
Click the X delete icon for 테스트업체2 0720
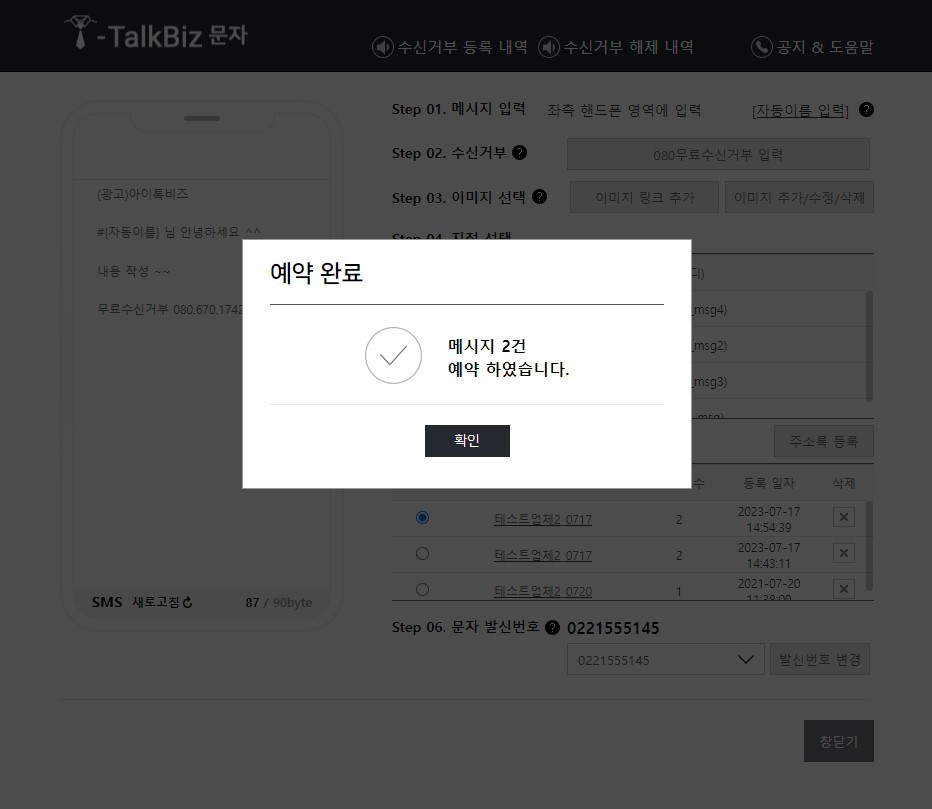tap(843, 589)
